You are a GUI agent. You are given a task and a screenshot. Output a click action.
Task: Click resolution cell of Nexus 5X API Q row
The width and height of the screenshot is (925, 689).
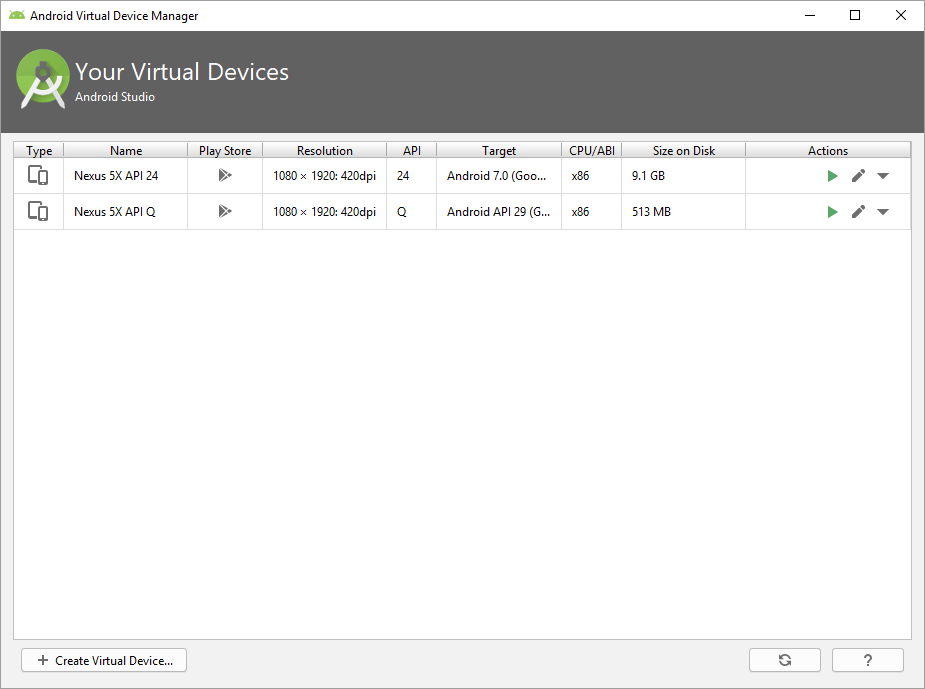point(324,212)
